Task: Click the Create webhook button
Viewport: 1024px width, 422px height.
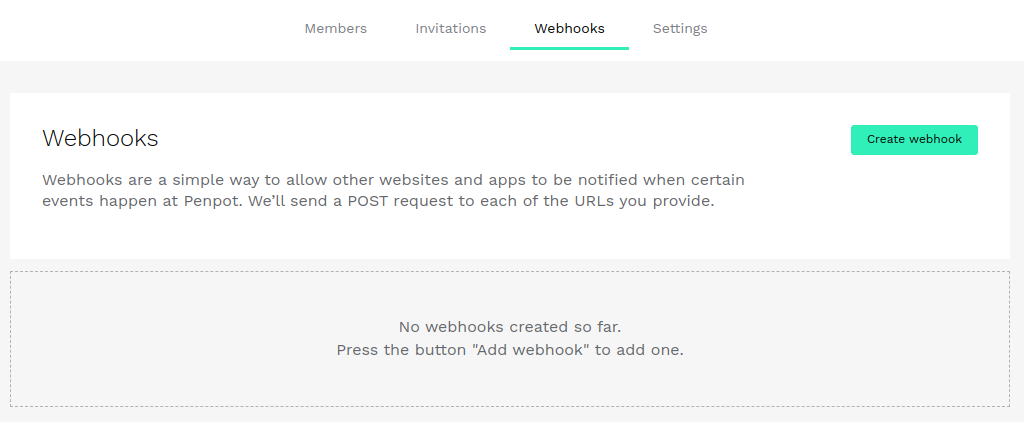Action: (914, 140)
